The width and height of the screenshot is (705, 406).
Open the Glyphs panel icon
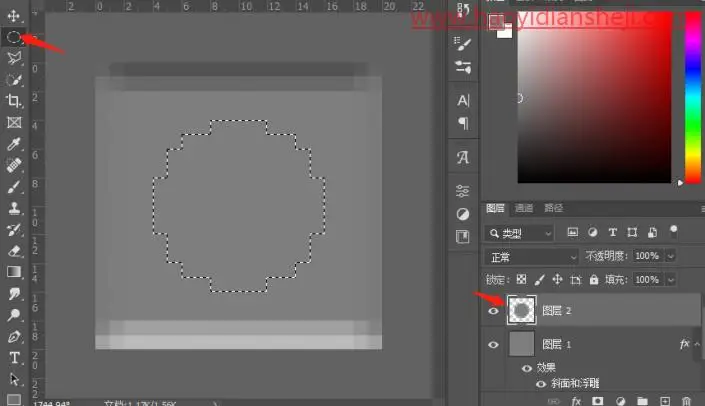tap(463, 157)
